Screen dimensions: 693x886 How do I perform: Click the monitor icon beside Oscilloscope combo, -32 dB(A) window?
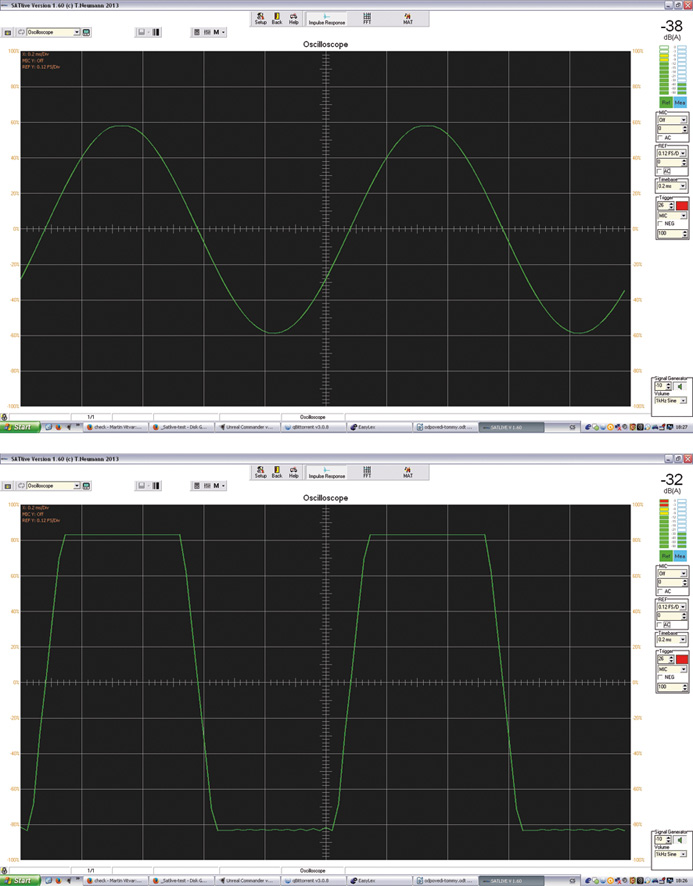click(x=86, y=486)
